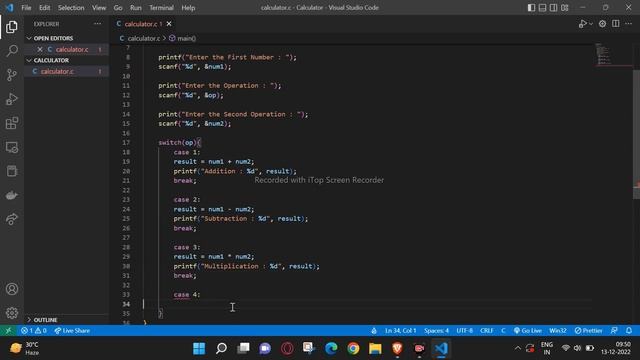Image resolution: width=640 pixels, height=360 pixels.
Task: Select Win32 configuration in status bar
Action: 558,331
